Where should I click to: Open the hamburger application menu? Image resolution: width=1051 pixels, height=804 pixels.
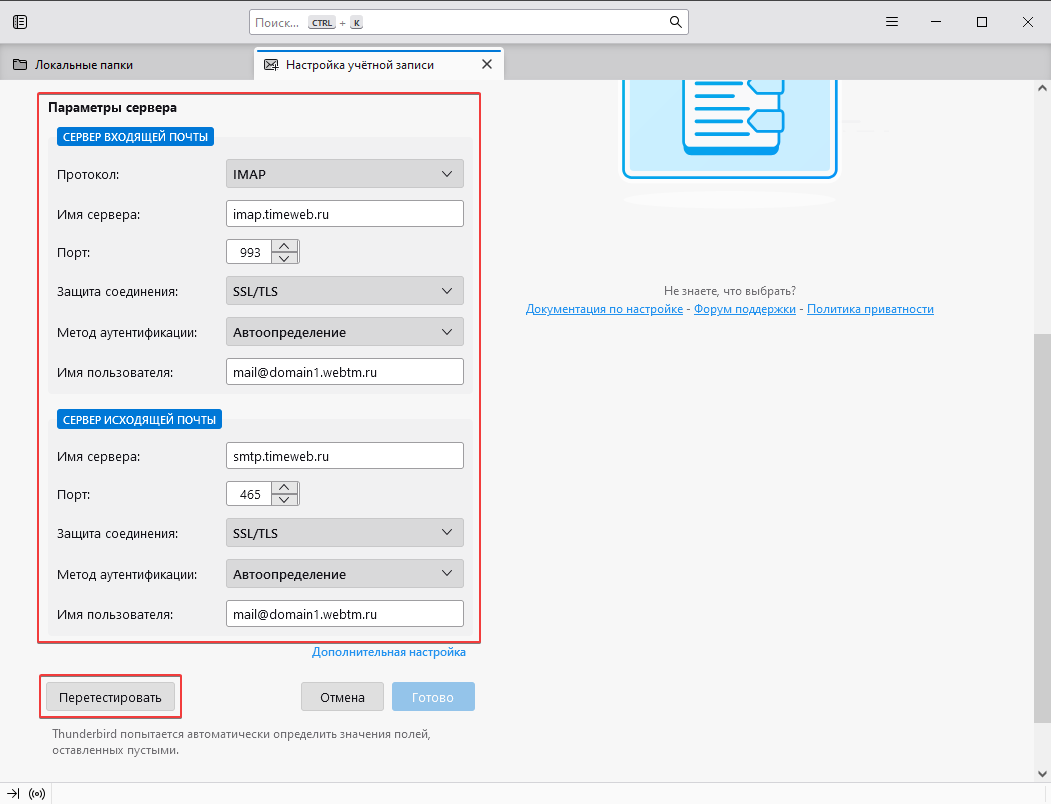click(891, 22)
